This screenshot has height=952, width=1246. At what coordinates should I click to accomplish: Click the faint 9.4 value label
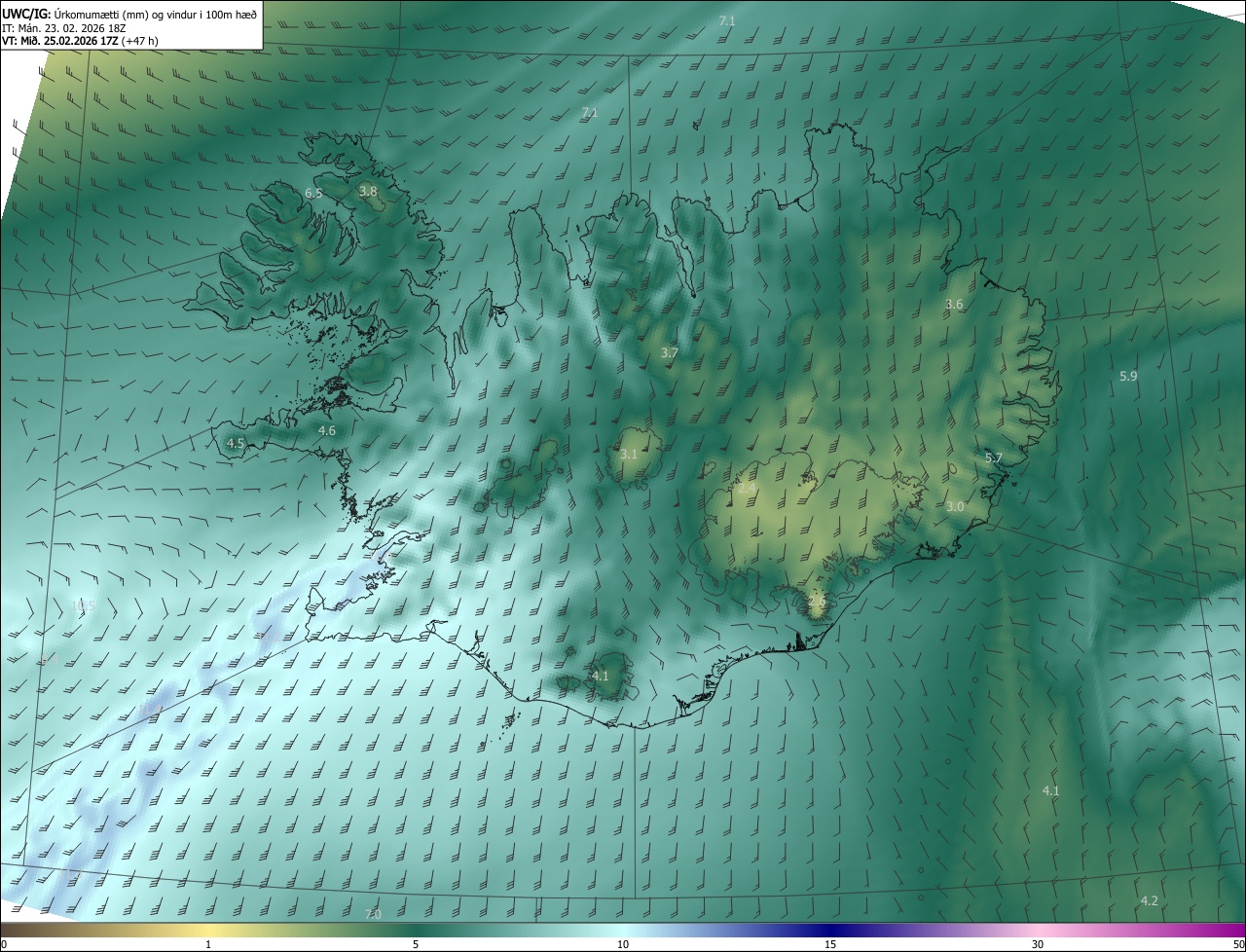point(50,659)
